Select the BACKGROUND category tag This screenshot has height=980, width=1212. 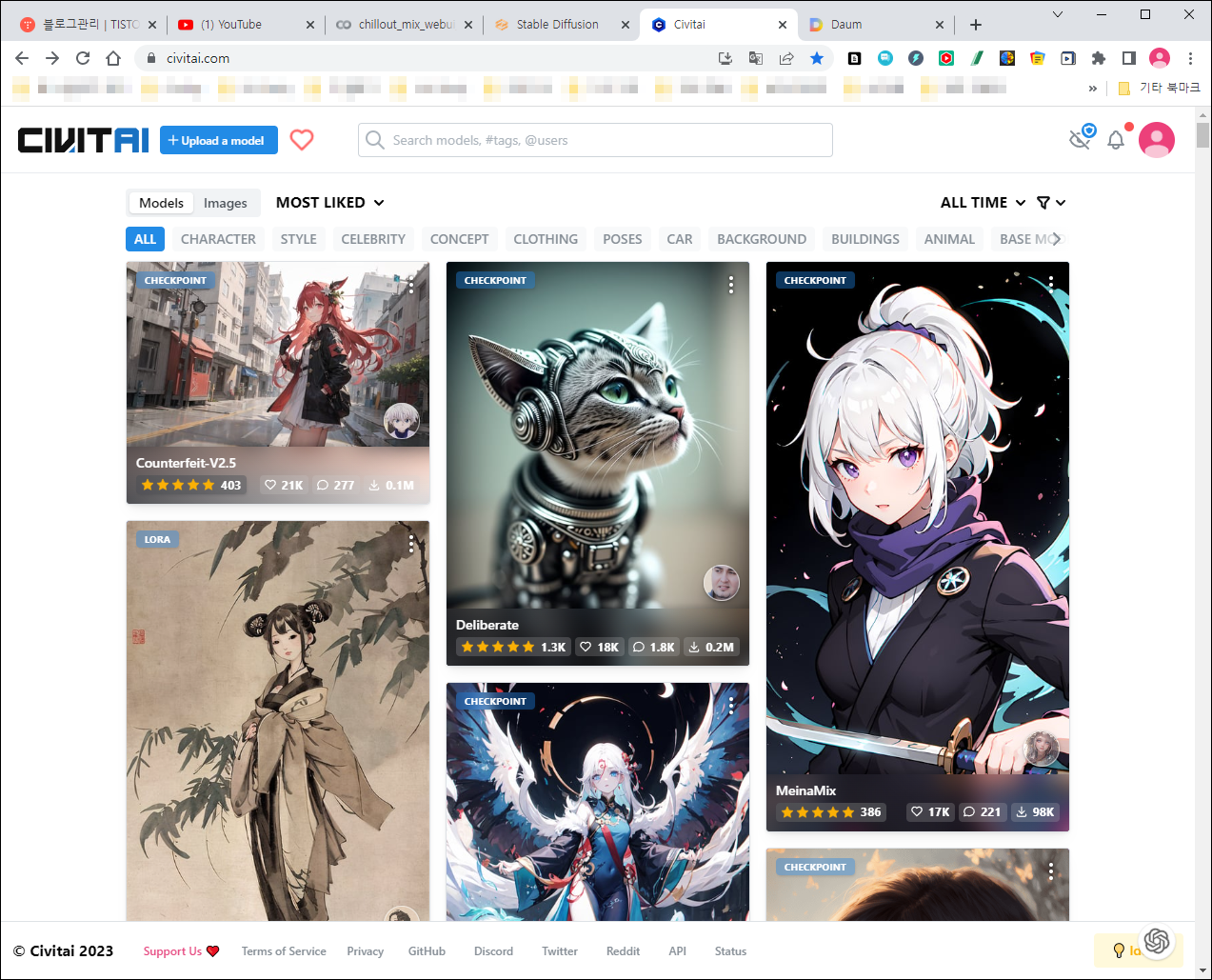point(762,239)
